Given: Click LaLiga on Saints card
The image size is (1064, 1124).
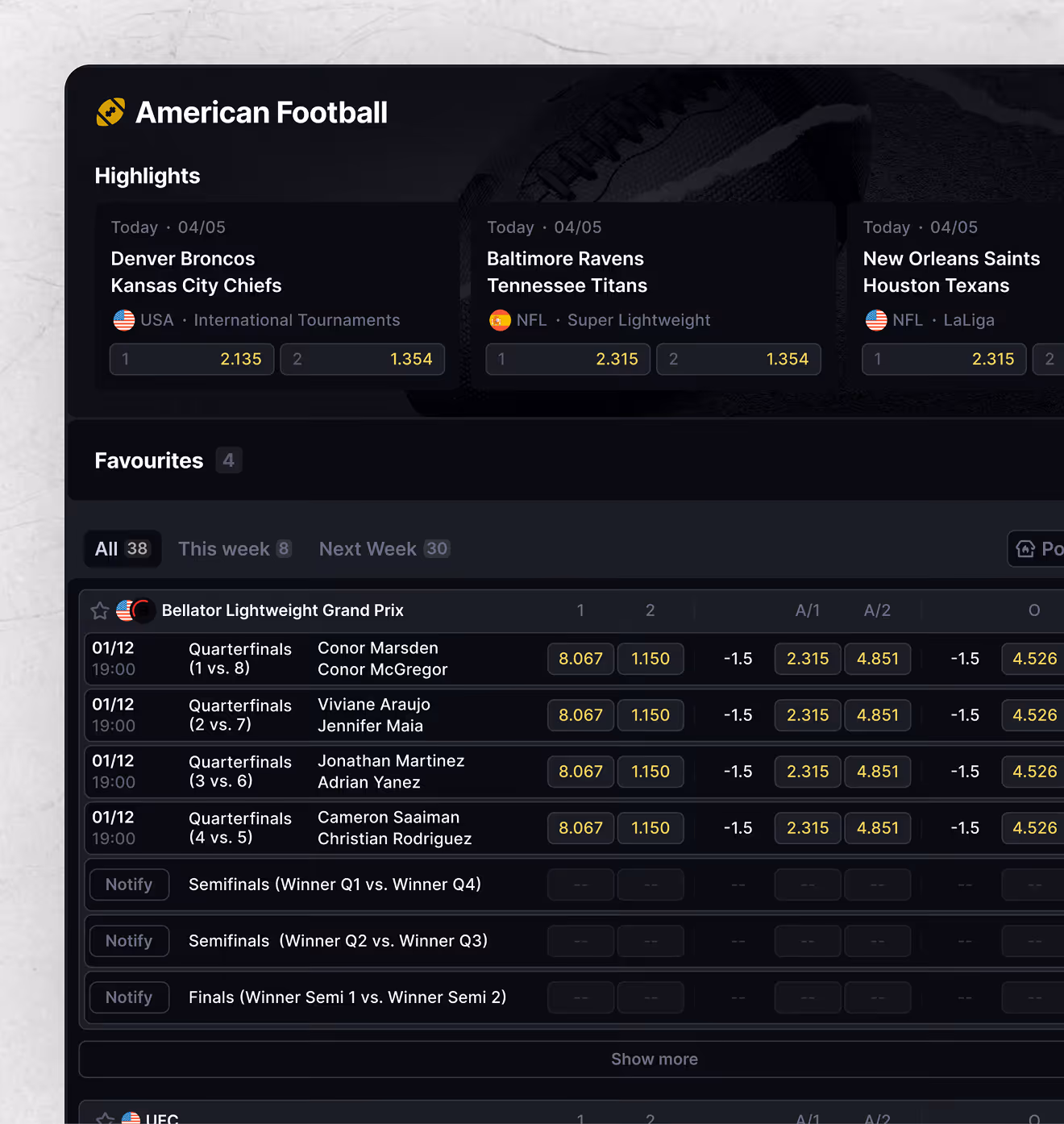Looking at the screenshot, I should tap(969, 320).
